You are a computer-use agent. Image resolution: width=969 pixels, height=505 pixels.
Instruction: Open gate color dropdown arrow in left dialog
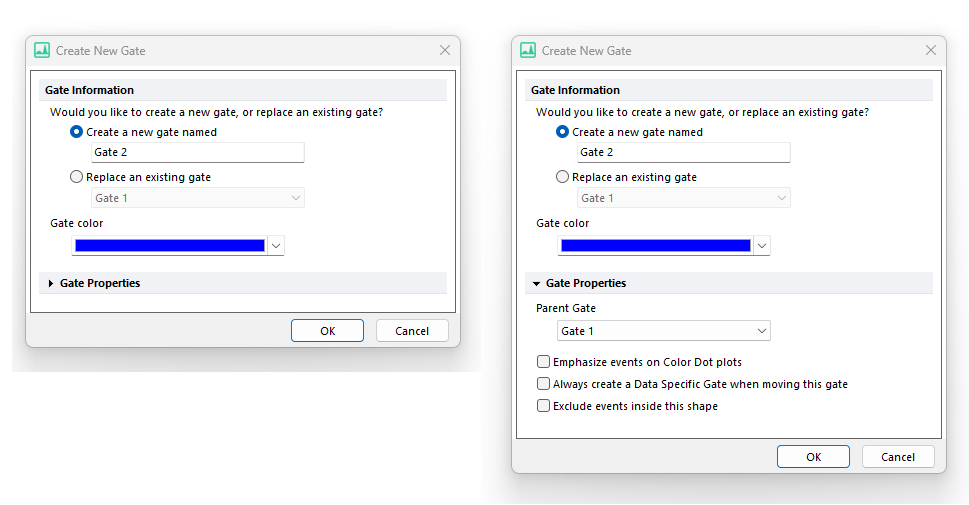[276, 246]
